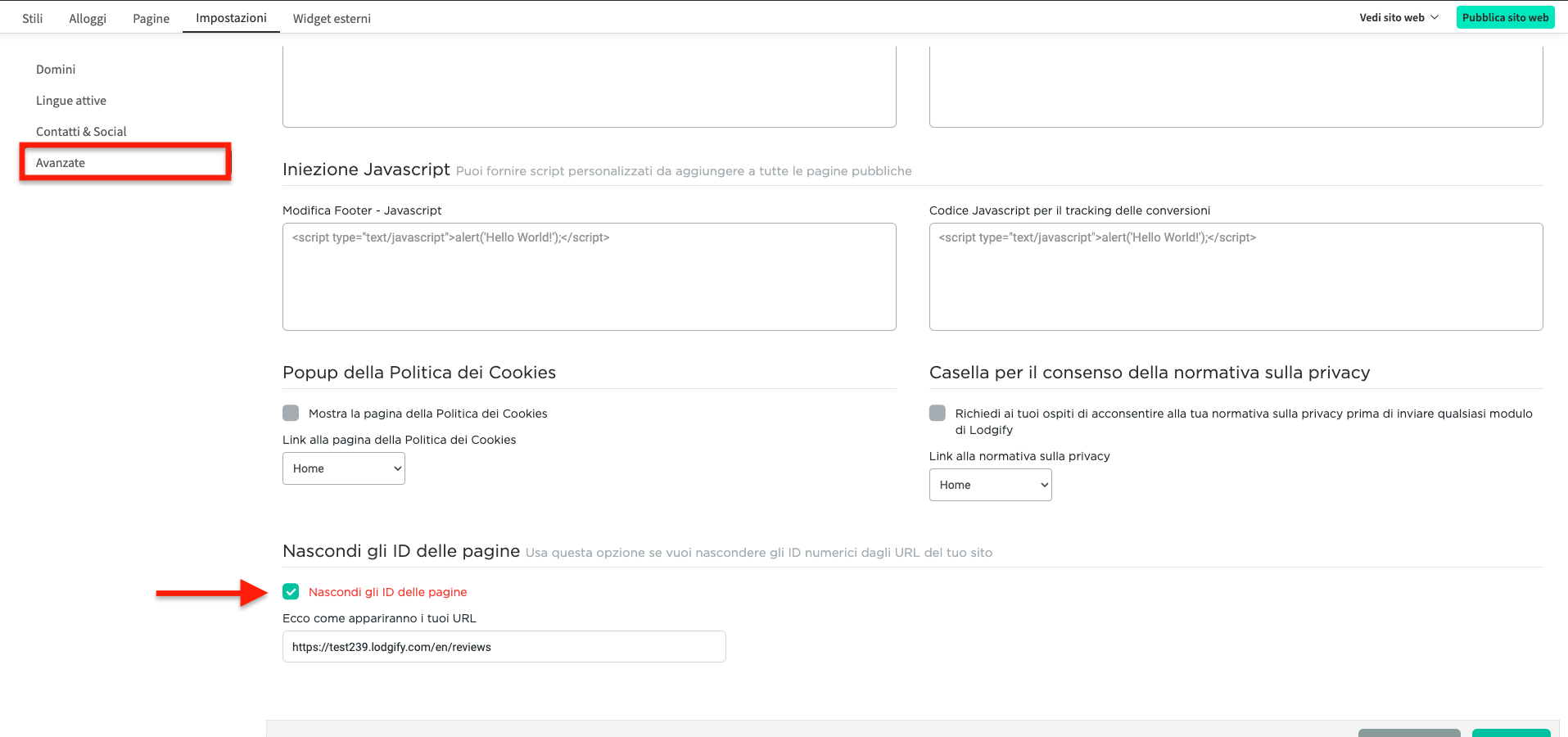
Task: Click the Modifica Footer Javascript text area
Action: pos(590,277)
